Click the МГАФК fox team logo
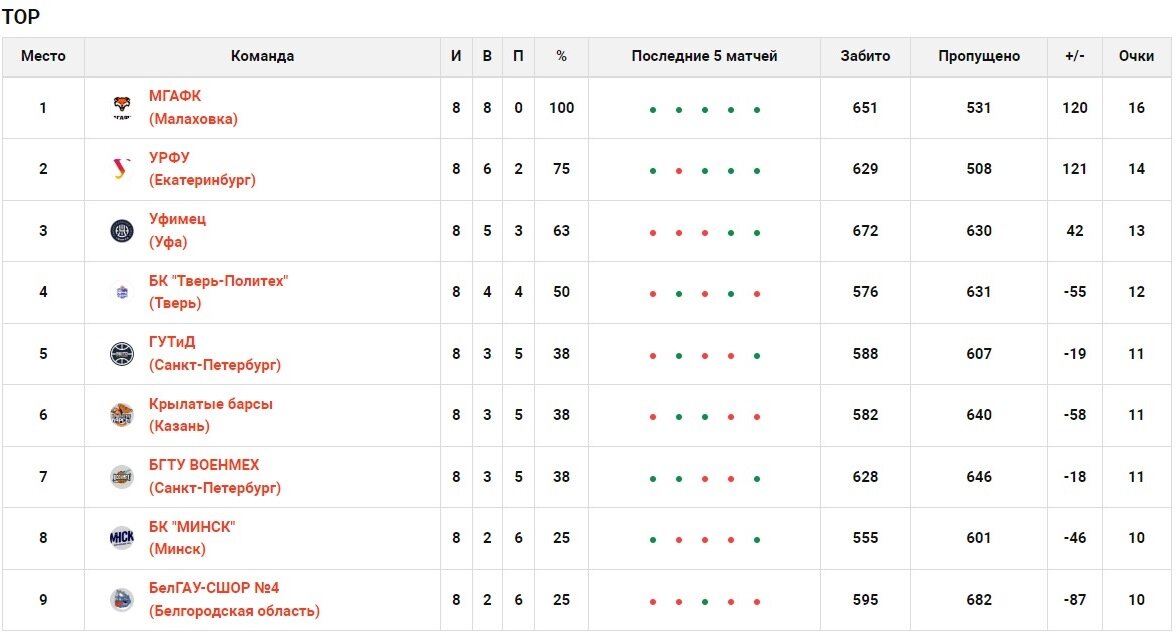The height and width of the screenshot is (634, 1176). (x=122, y=107)
